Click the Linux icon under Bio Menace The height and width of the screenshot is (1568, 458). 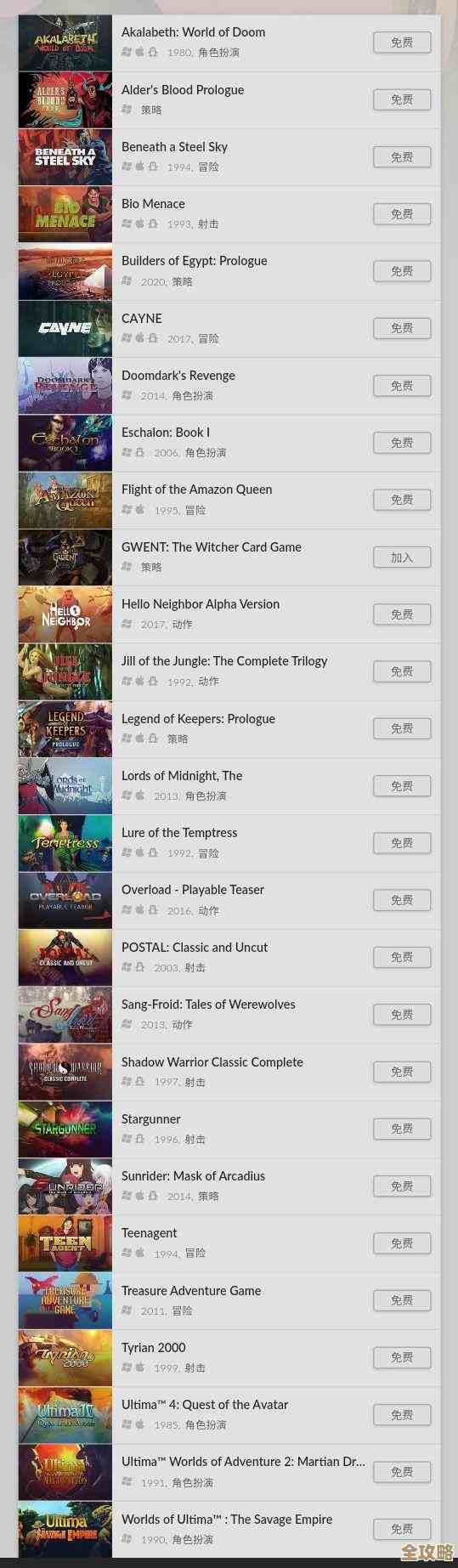tap(153, 224)
